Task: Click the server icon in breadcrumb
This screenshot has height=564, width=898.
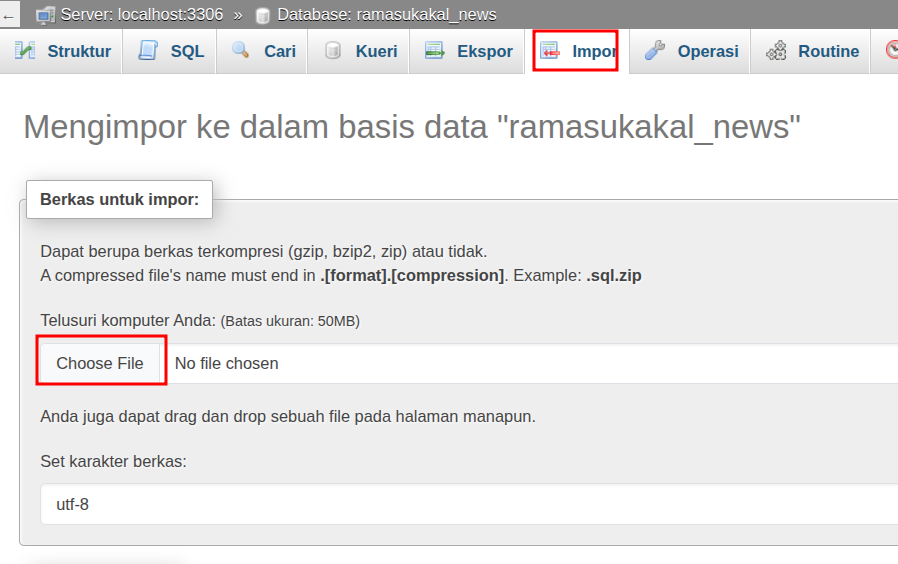Action: coord(45,15)
